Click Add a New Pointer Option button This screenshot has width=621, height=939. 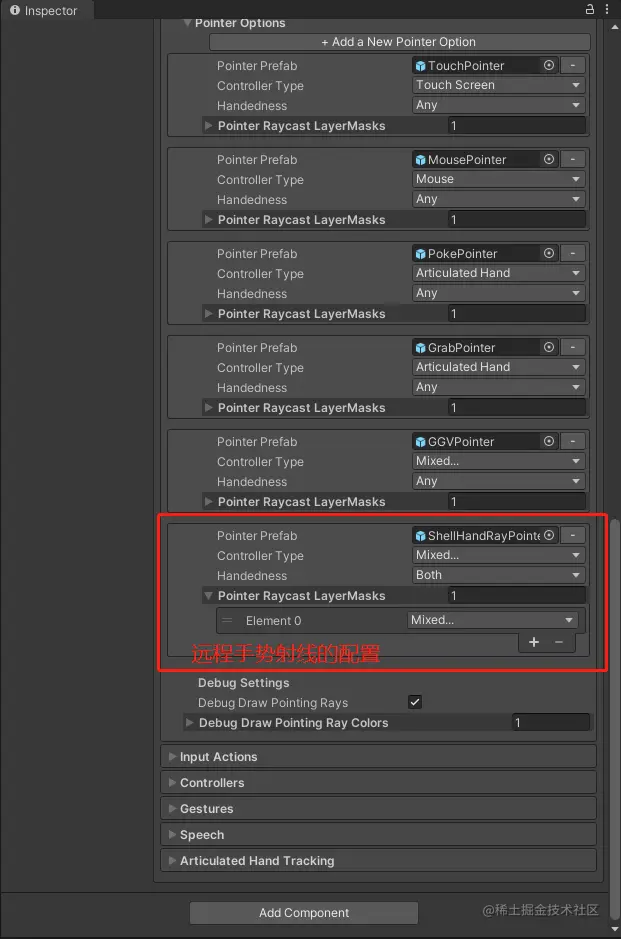(399, 42)
